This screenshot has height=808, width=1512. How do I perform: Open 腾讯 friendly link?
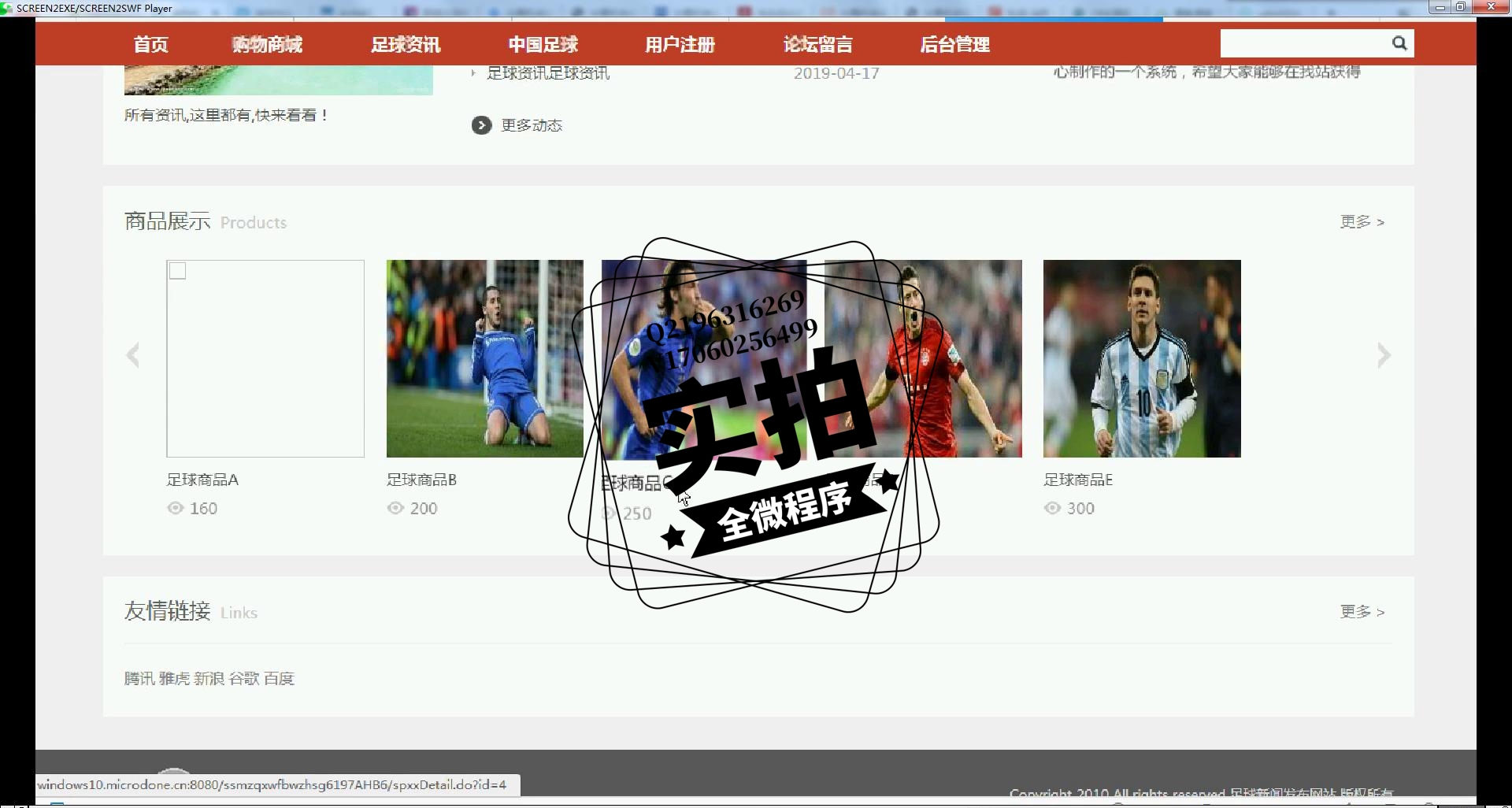pyautogui.click(x=139, y=679)
